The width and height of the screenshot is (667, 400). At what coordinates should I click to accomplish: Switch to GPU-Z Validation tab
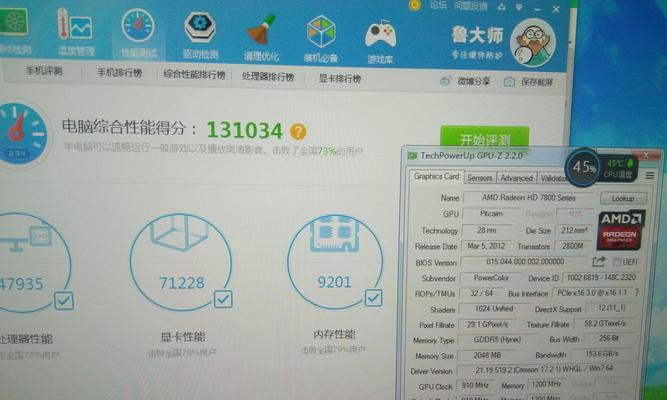coord(553,179)
